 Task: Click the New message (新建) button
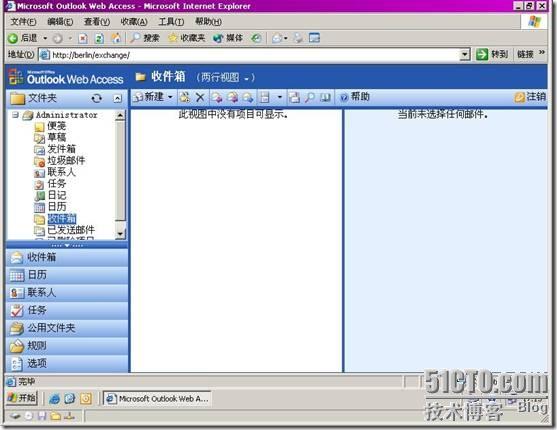click(x=149, y=97)
